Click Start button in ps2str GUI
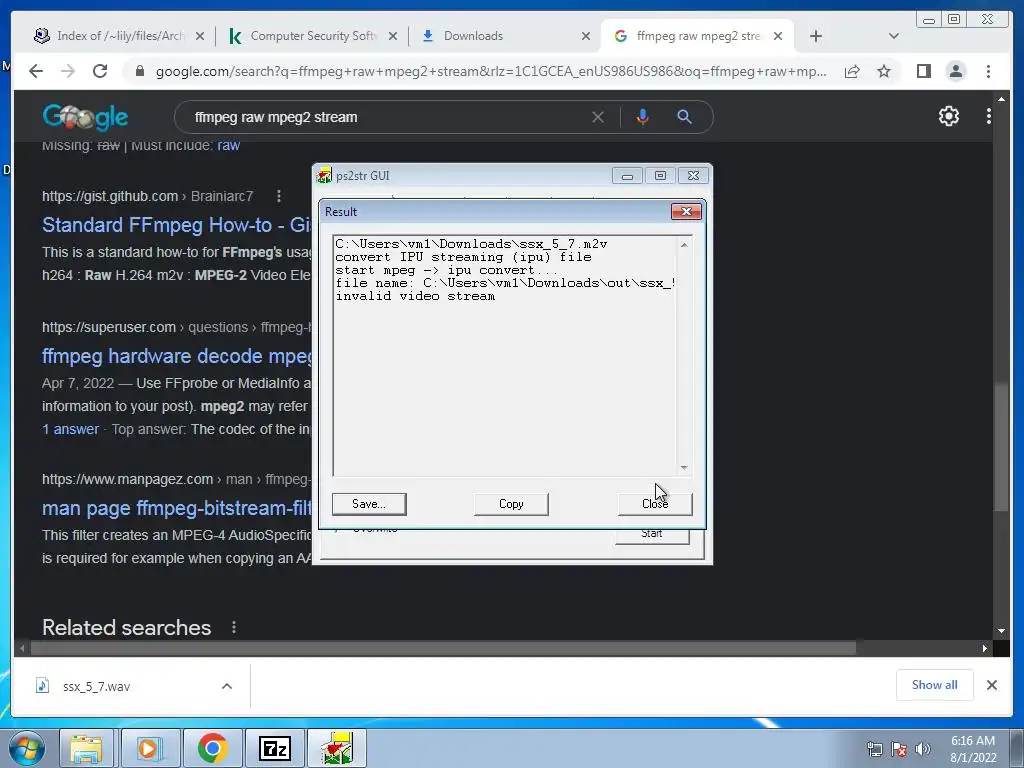The height and width of the screenshot is (768, 1024). point(652,534)
